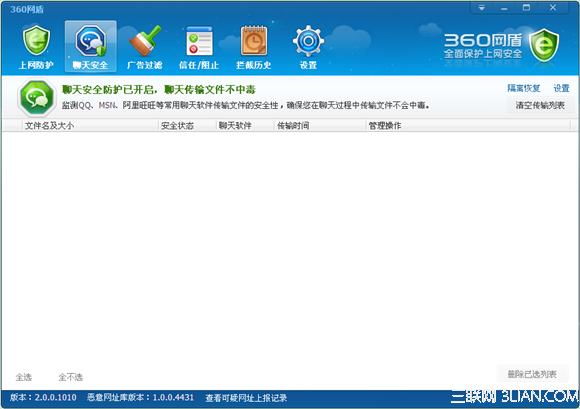Click the 全选 link
Screen dimensions: 580x409
pos(24,377)
